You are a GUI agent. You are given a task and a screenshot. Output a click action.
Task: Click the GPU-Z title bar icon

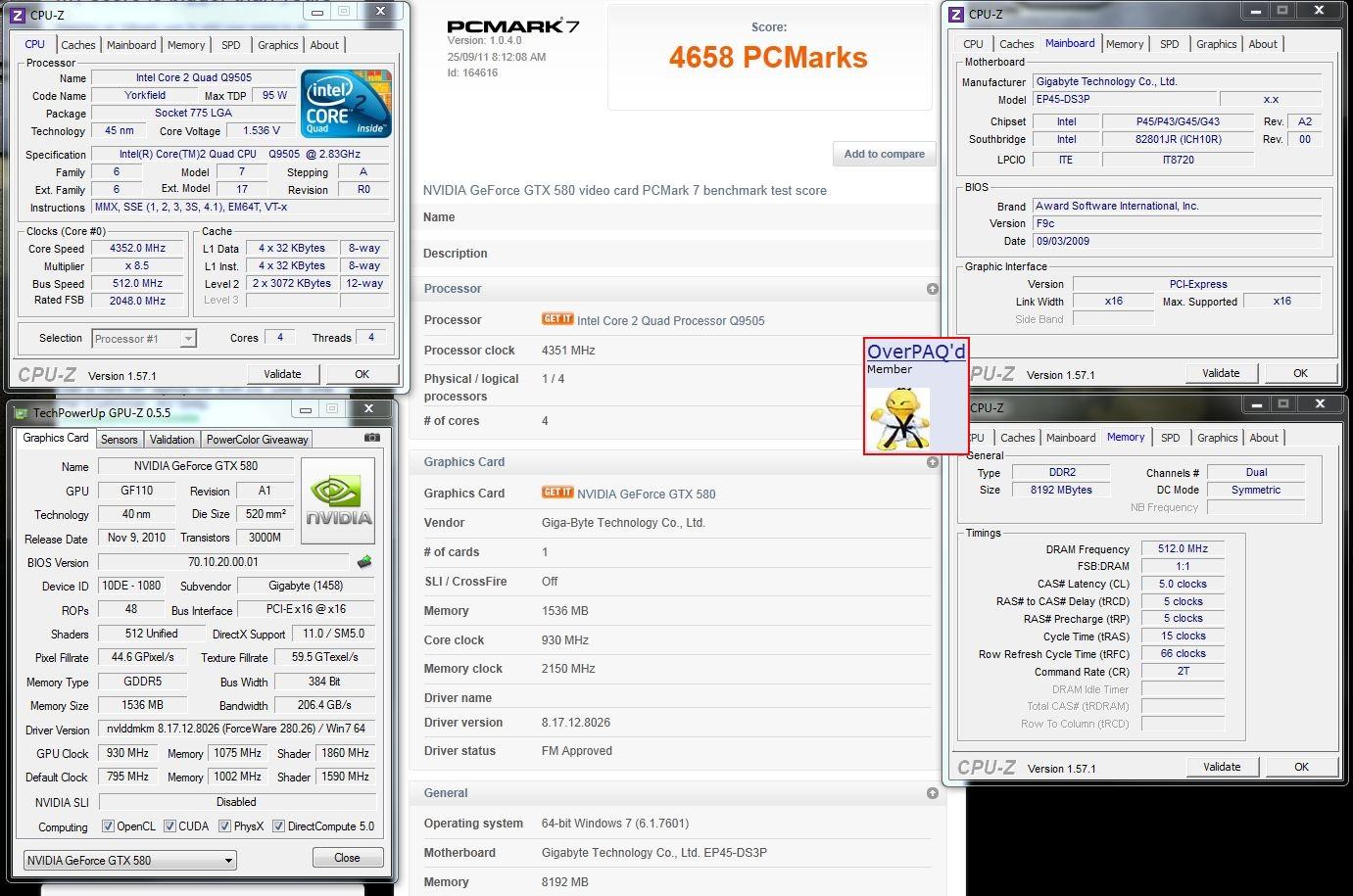pos(22,413)
